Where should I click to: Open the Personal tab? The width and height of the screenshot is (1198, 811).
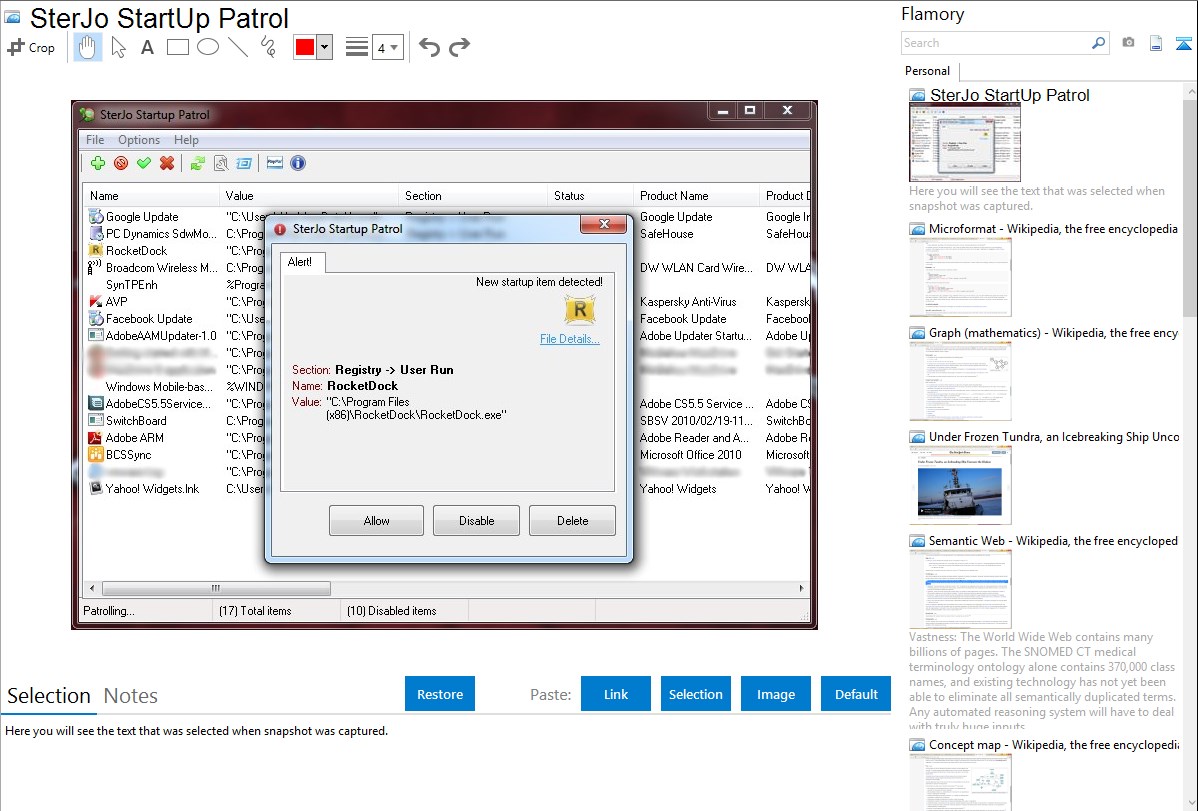click(928, 70)
